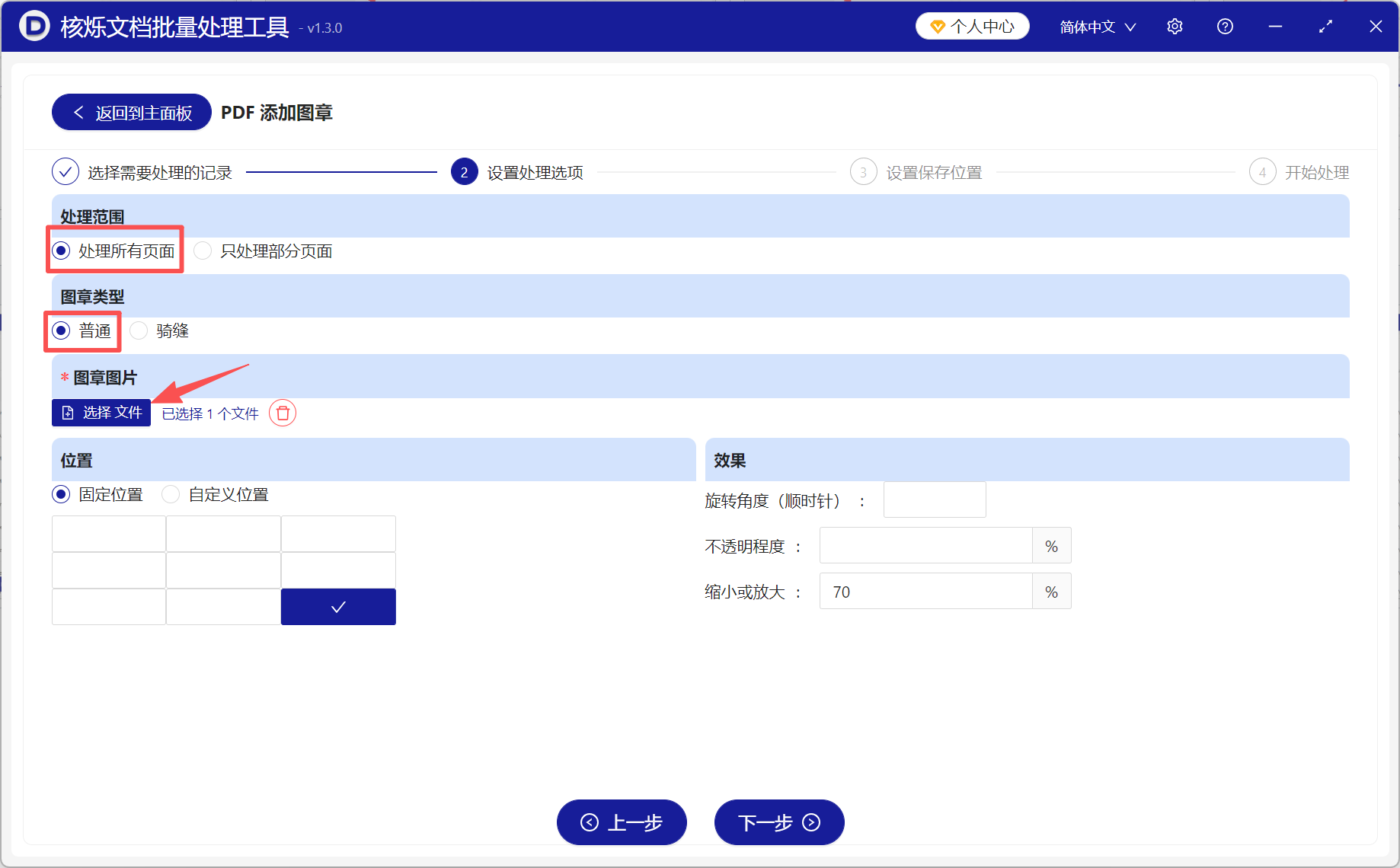Open the 简体中文 language dropdown

coord(1096,26)
